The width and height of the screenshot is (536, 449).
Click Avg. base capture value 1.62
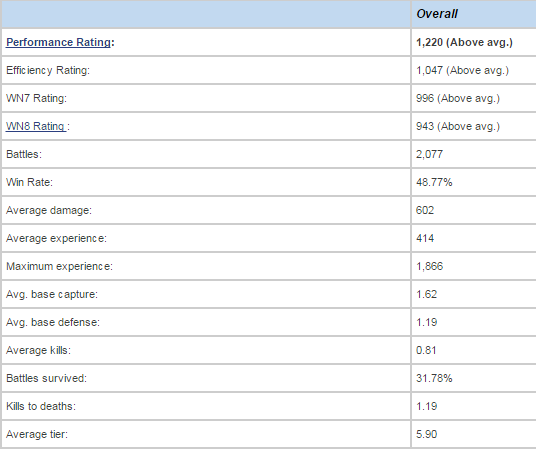pyautogui.click(x=427, y=294)
